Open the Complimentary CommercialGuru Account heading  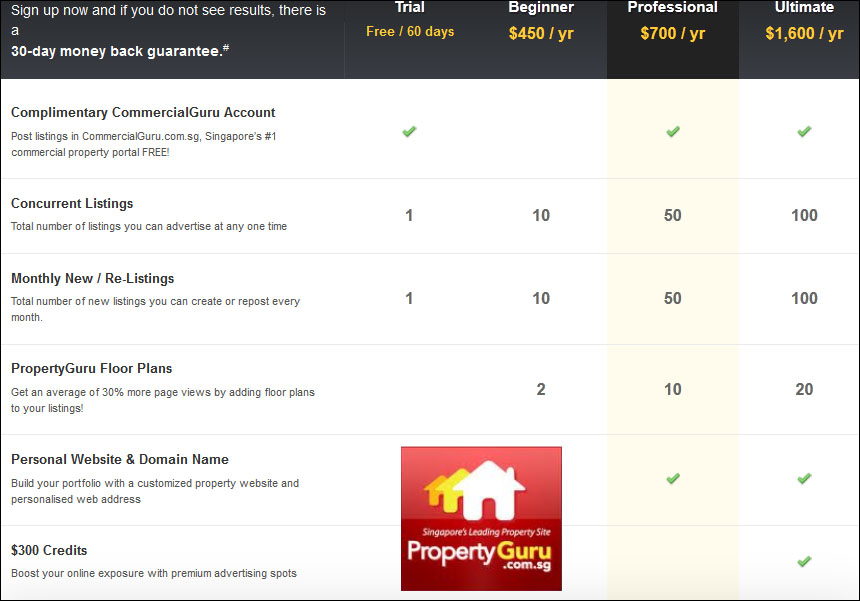(x=143, y=112)
